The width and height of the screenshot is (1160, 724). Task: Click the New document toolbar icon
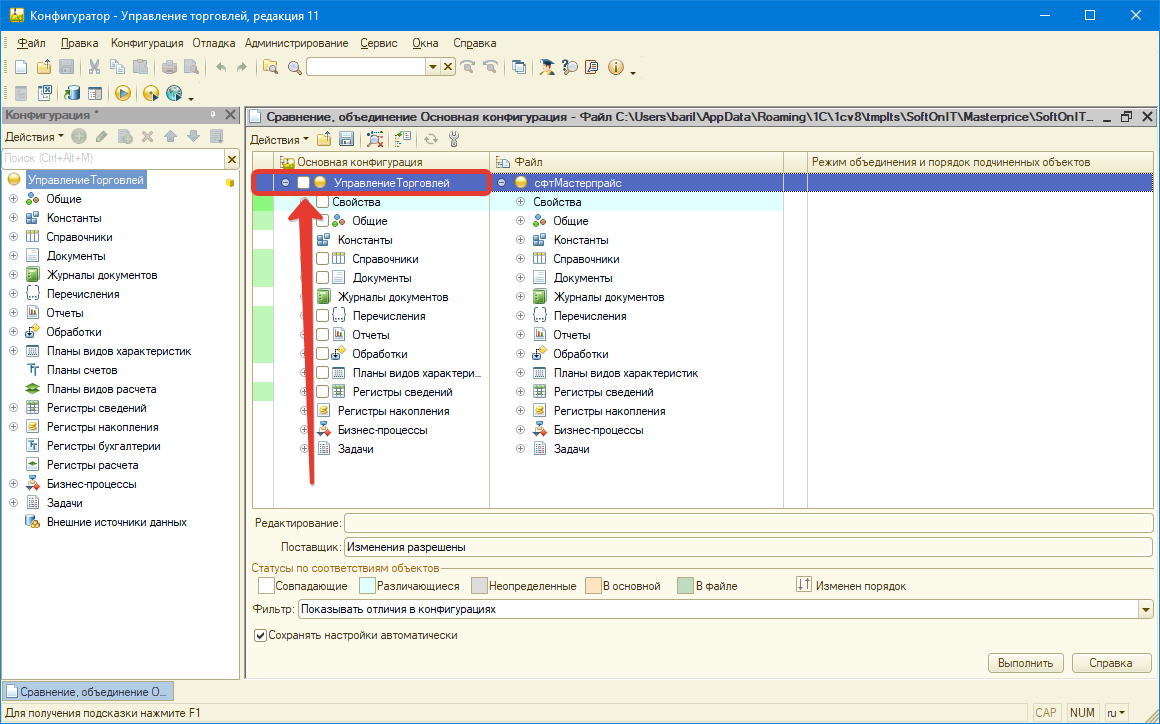tap(20, 67)
